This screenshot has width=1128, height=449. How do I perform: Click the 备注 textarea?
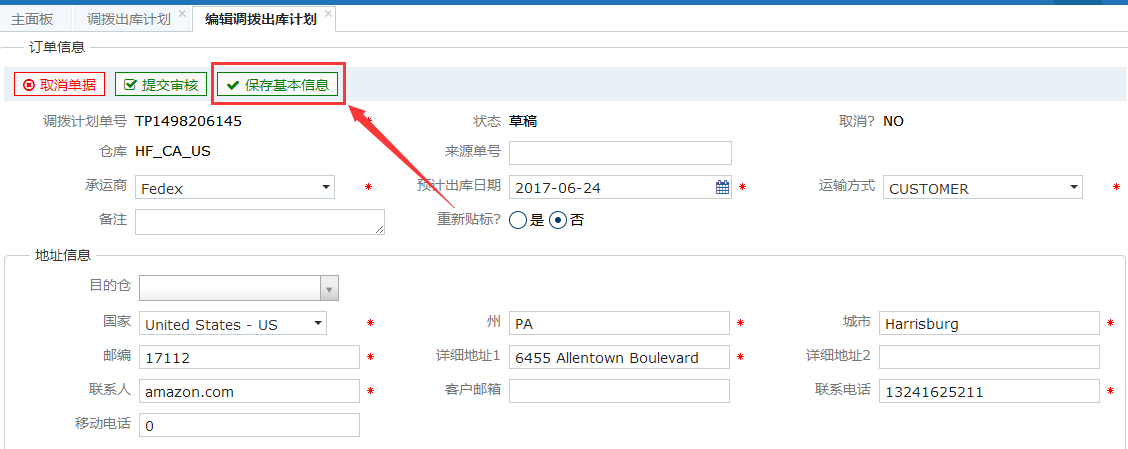(x=260, y=222)
